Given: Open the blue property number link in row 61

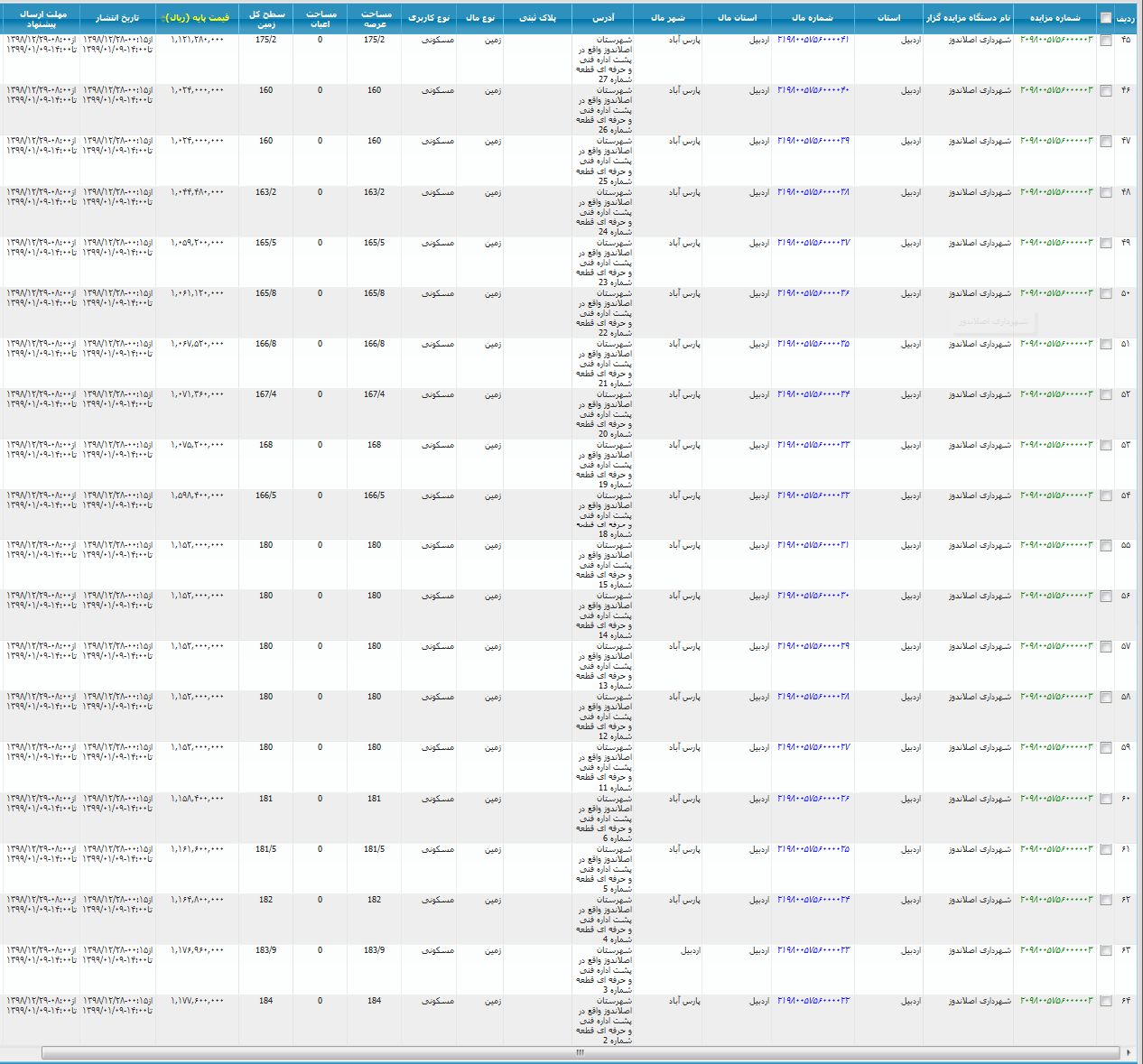Looking at the screenshot, I should coord(813,849).
